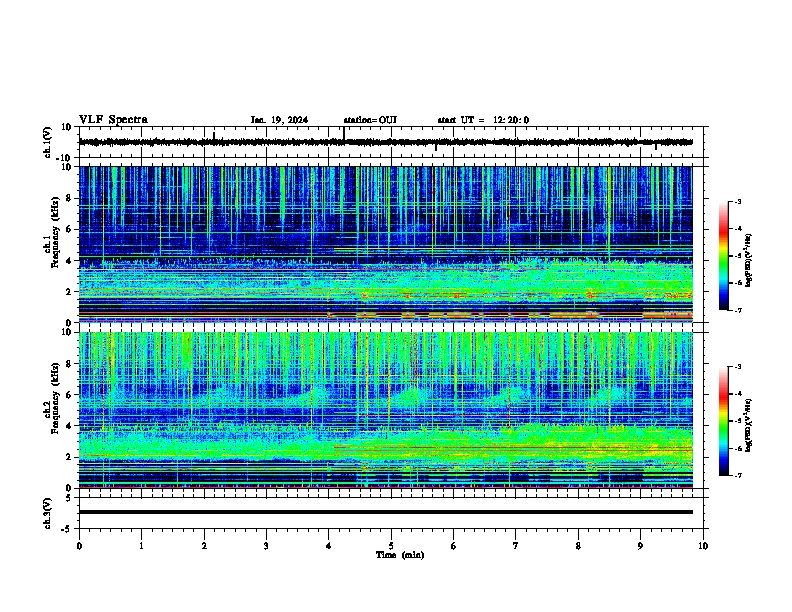Click the ch.2 'Frequency (kHz)' axis label
792x612 pixels.
pos(55,398)
